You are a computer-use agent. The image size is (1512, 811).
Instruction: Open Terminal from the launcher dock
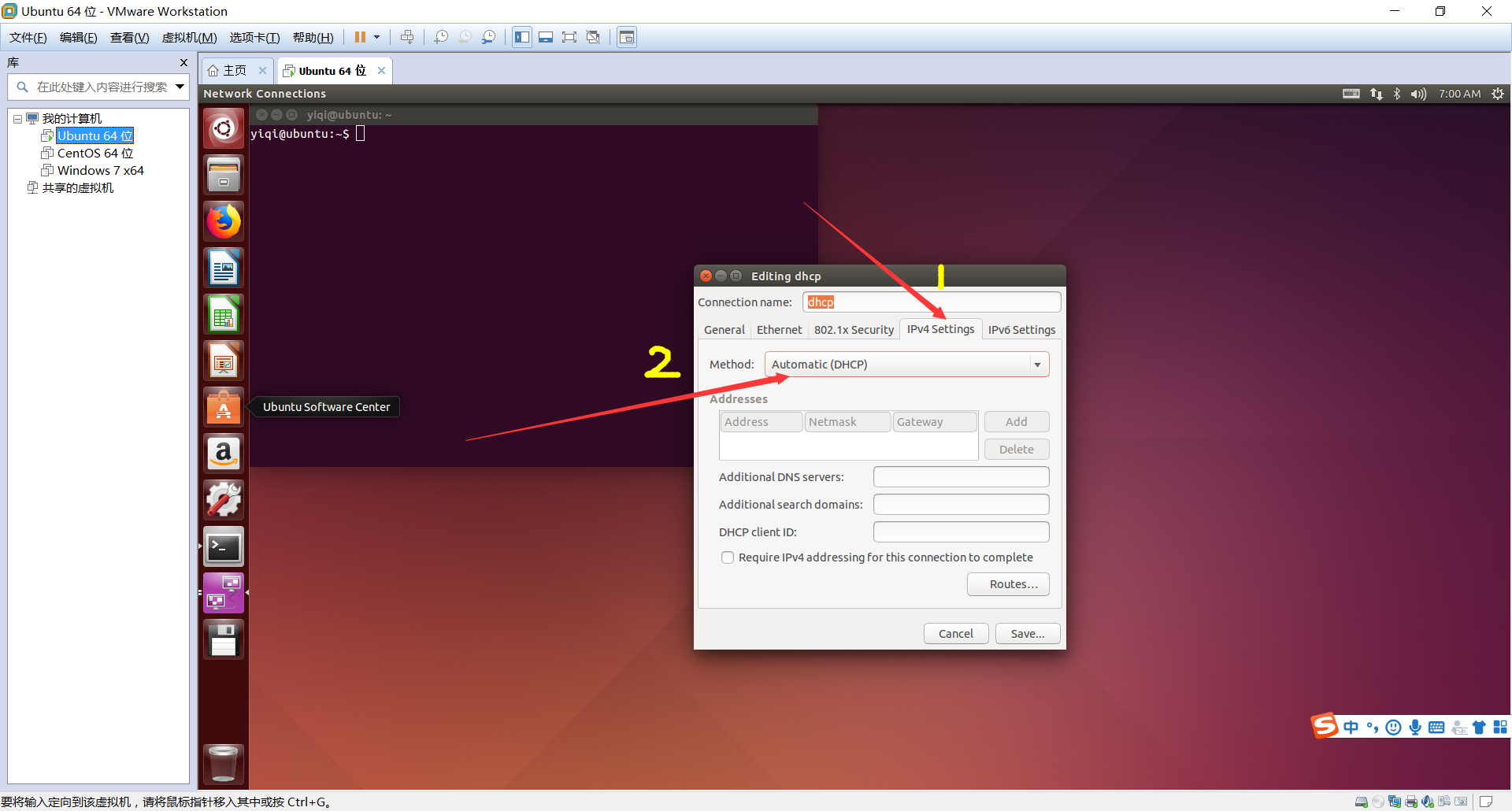point(224,547)
